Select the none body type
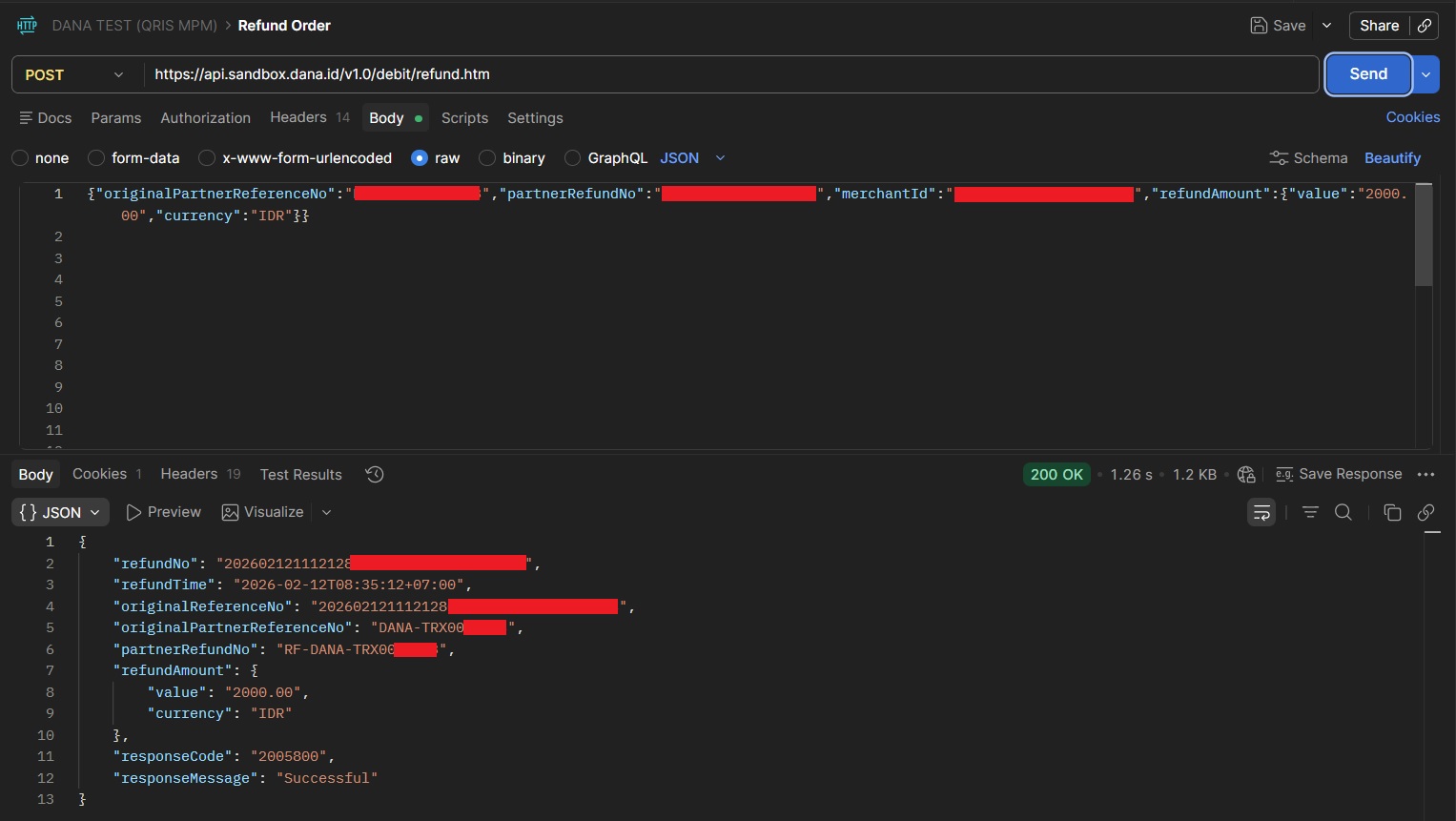1456x821 pixels. coord(20,158)
